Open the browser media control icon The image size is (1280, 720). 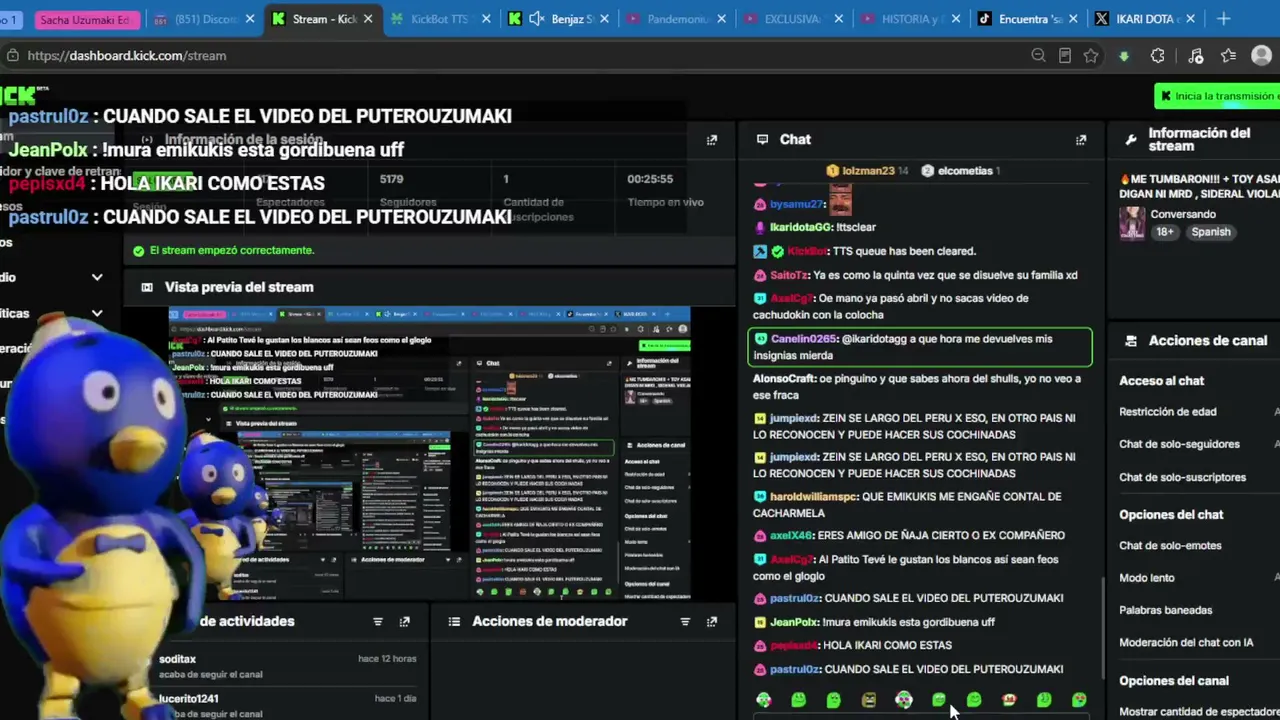(1196, 56)
